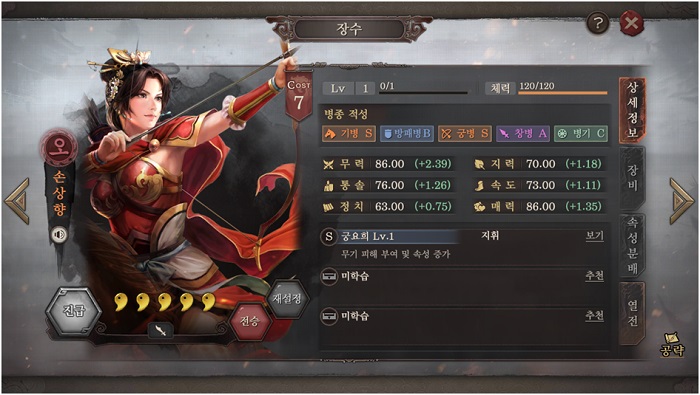Click the 재설정 reset button
This screenshot has height=395, width=700.
[287, 298]
